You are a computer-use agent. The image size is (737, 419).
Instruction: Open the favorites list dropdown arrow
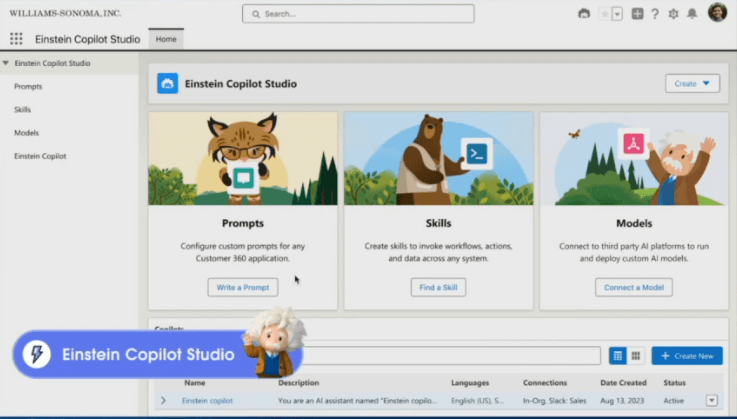[x=617, y=14]
